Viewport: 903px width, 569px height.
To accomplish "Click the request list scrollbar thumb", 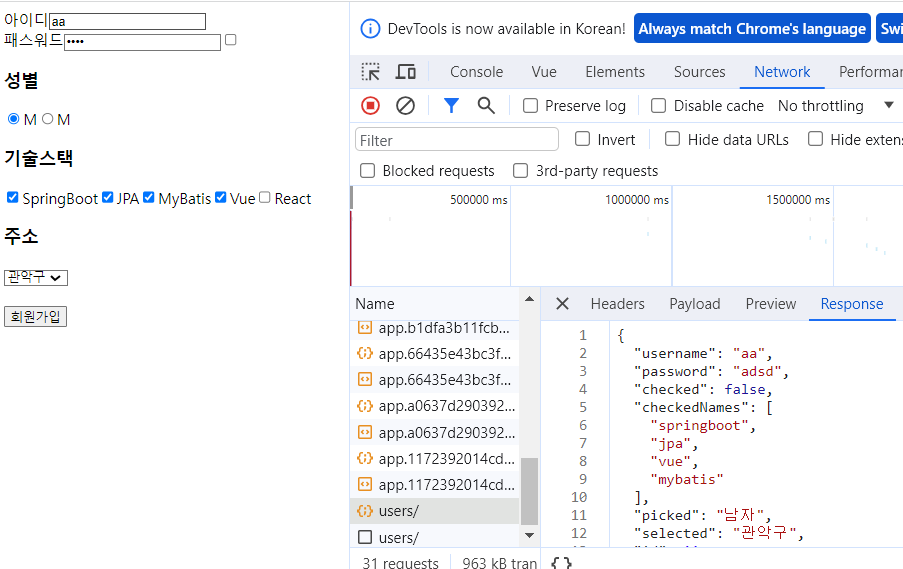I will point(529,491).
